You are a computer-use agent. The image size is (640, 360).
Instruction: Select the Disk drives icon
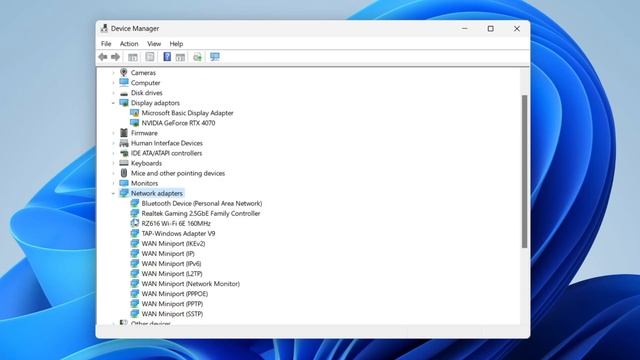click(x=124, y=93)
